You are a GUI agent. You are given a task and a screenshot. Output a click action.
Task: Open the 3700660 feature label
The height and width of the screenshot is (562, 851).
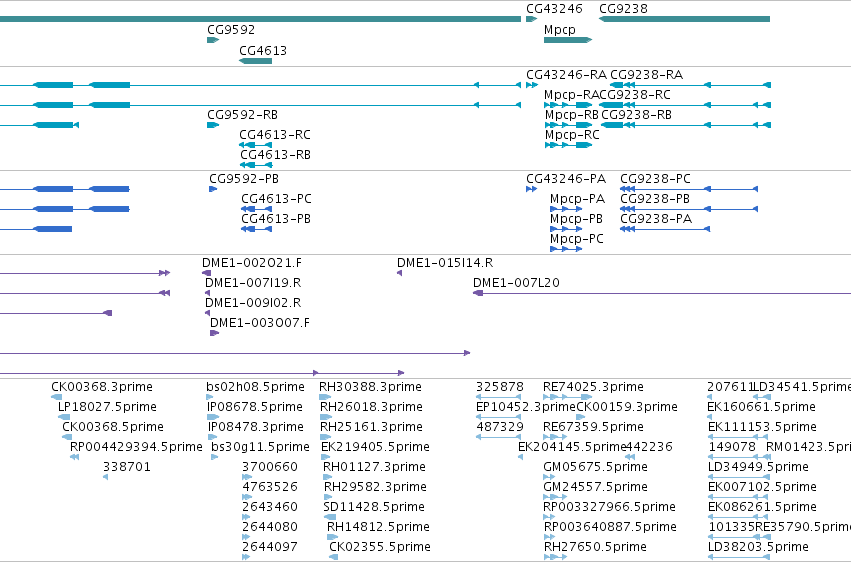tap(270, 467)
